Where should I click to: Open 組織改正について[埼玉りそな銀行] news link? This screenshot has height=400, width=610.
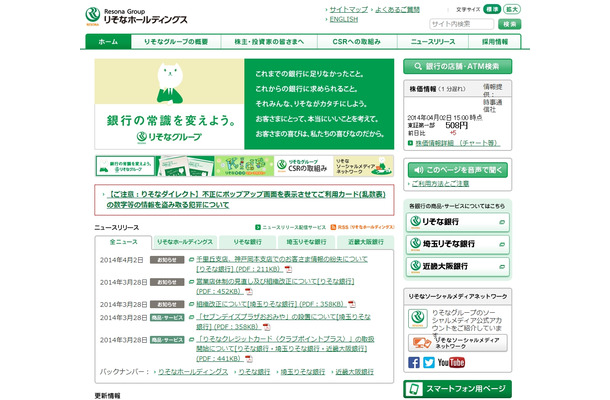[270, 304]
